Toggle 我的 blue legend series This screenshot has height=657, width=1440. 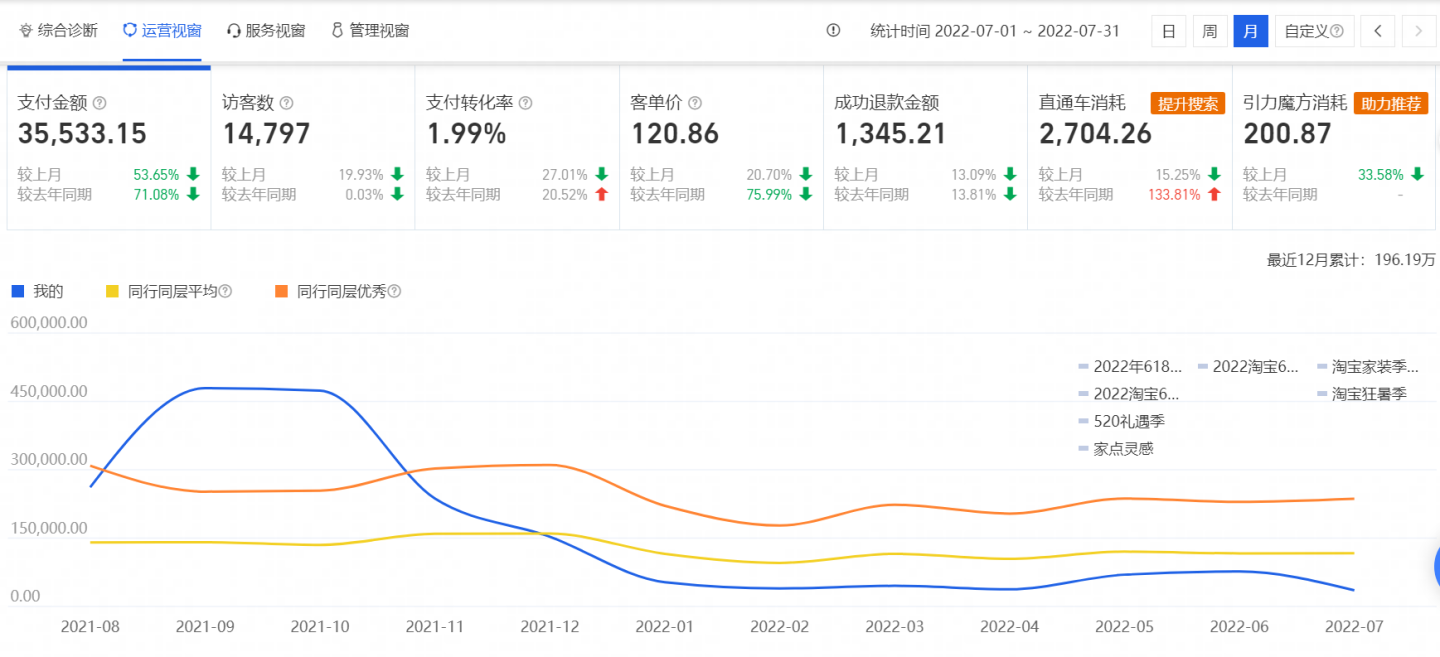37,291
